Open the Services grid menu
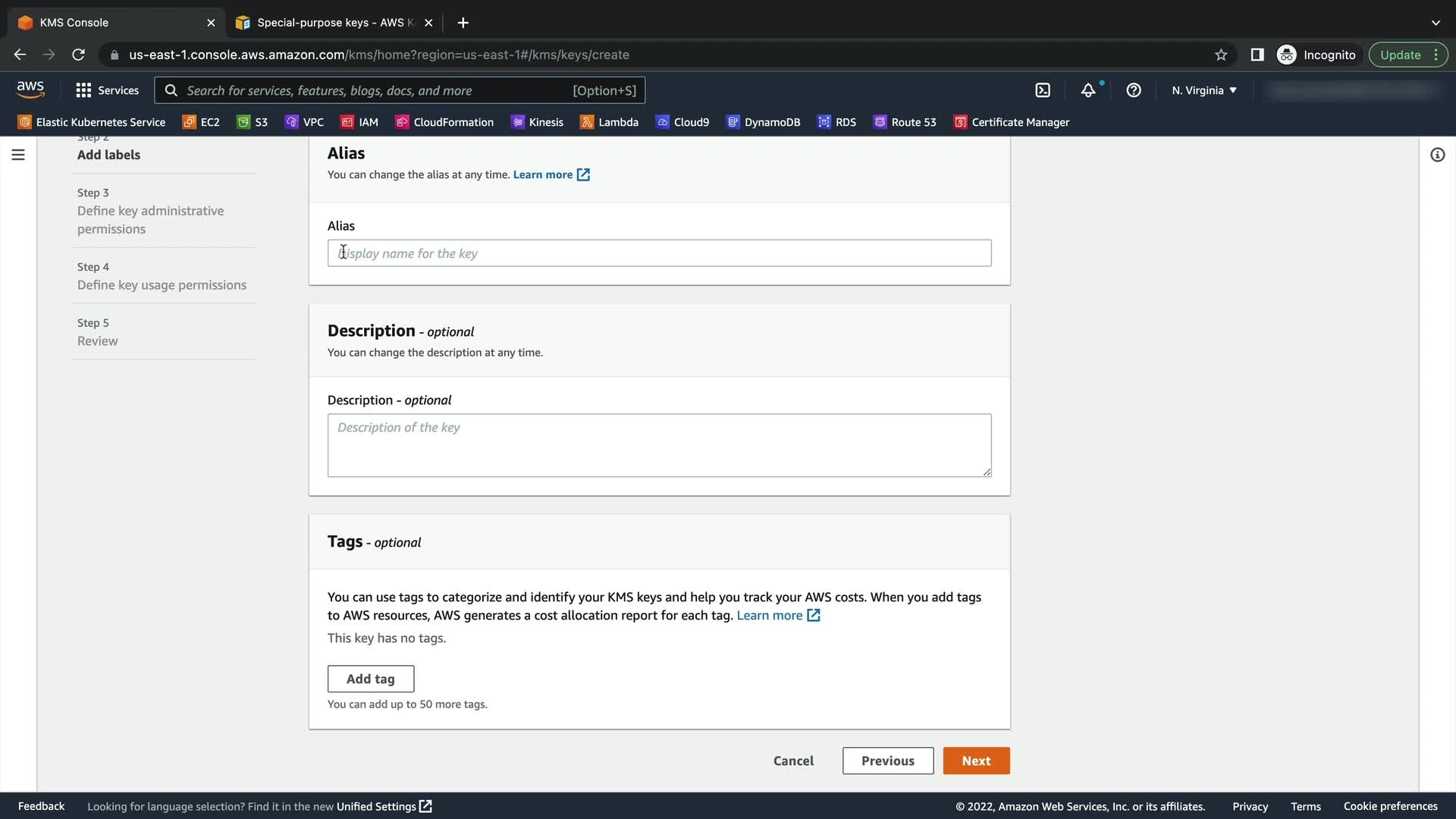This screenshot has width=1456, height=819. point(108,90)
